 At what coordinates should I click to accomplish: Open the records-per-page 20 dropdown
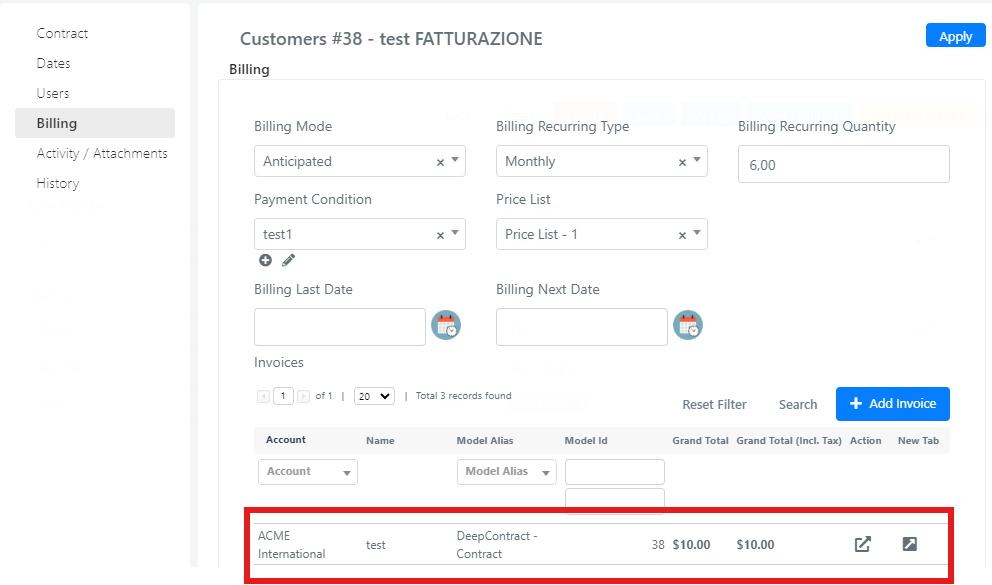click(x=374, y=396)
